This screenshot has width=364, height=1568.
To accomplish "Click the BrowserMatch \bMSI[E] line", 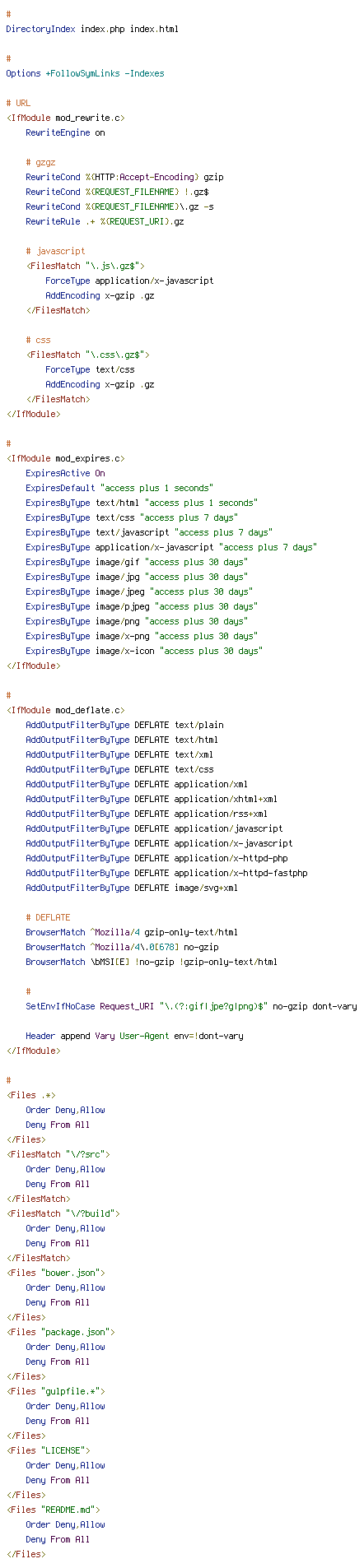I will [152, 962].
